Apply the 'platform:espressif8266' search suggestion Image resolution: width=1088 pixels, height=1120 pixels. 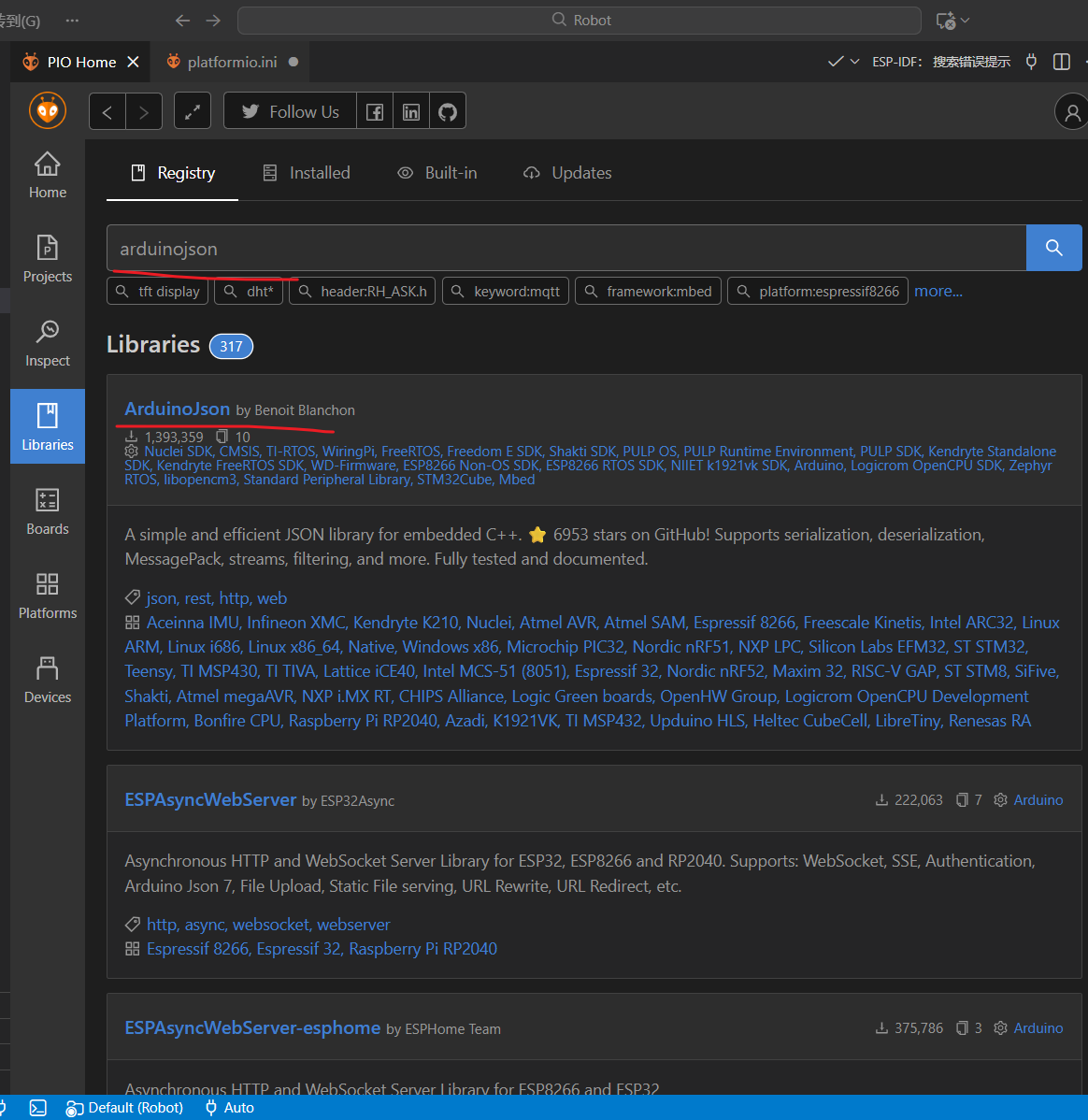[818, 292]
